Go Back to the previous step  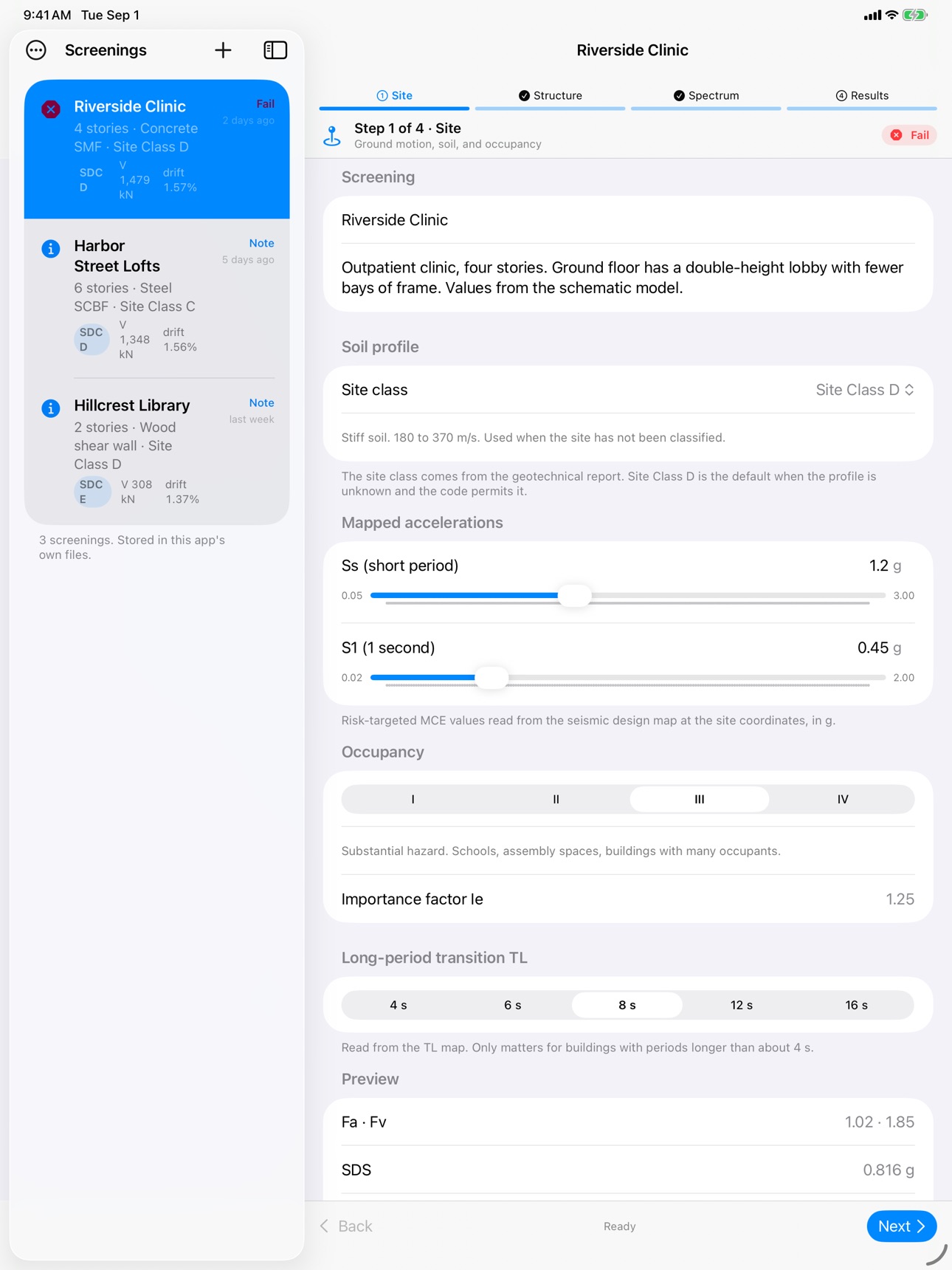(x=346, y=1226)
